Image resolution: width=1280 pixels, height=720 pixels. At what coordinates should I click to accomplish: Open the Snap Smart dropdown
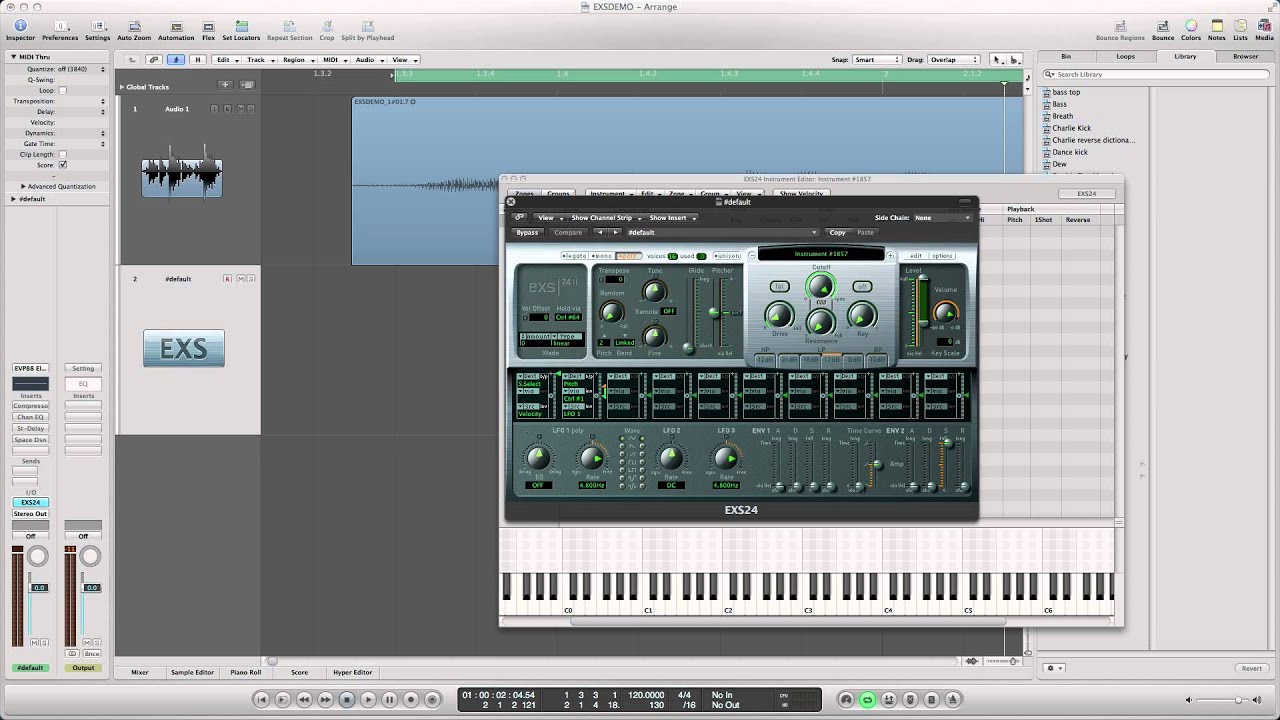[877, 60]
